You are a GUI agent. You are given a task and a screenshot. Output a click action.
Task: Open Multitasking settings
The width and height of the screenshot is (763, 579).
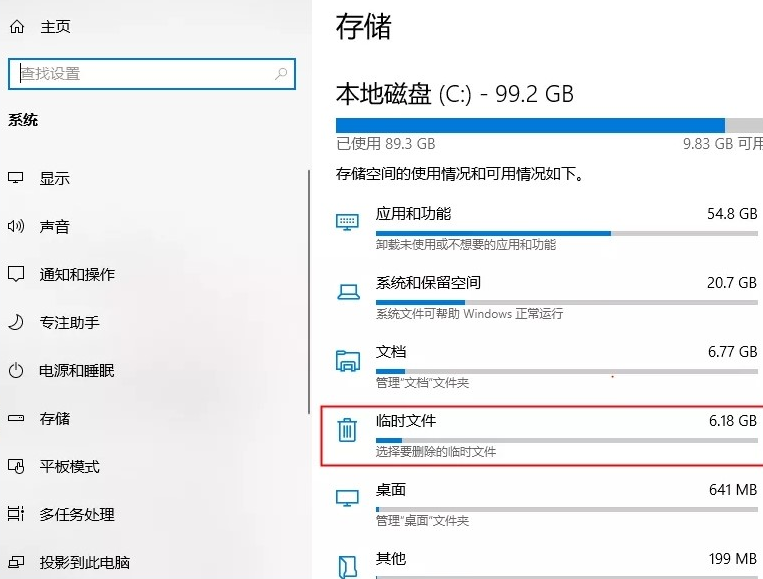click(76, 514)
